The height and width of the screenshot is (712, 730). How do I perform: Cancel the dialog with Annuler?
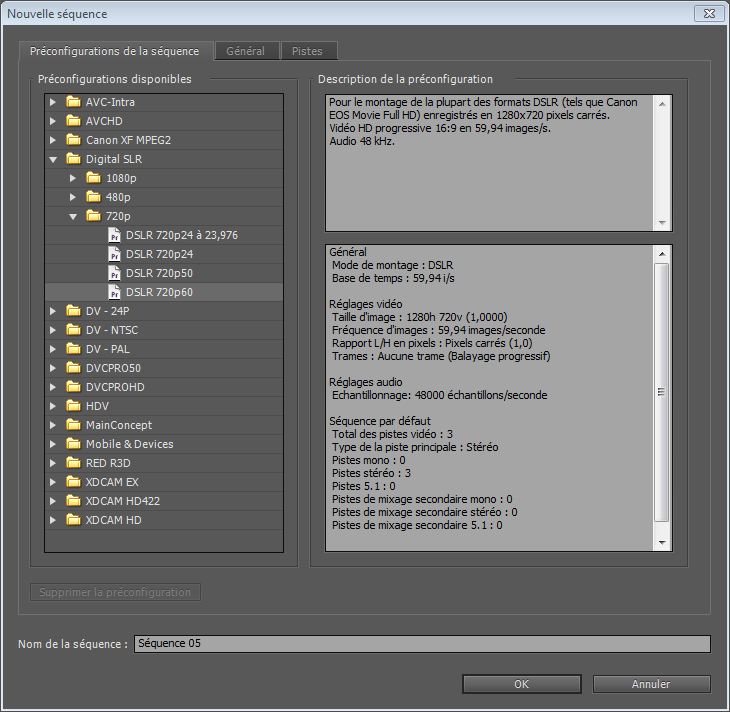click(651, 684)
